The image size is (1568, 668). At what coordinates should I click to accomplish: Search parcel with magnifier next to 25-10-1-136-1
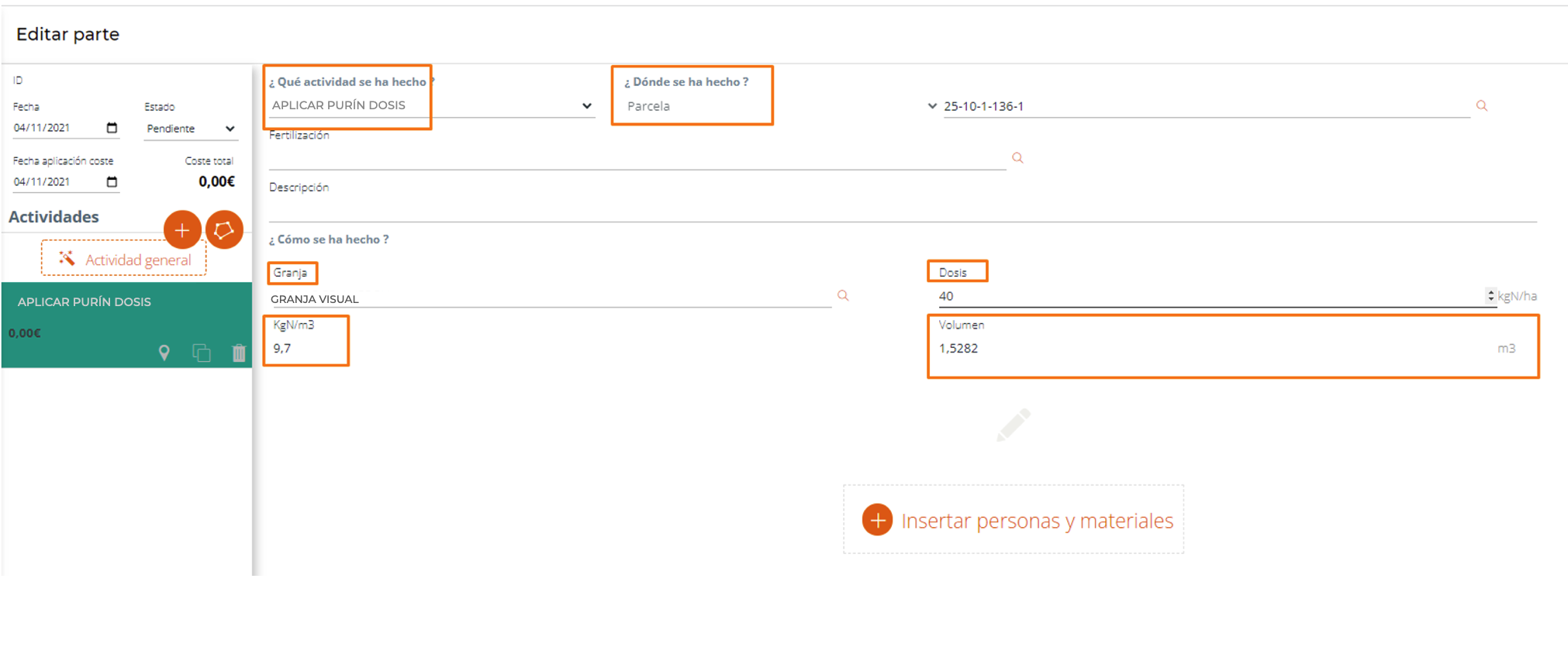pyautogui.click(x=1481, y=106)
